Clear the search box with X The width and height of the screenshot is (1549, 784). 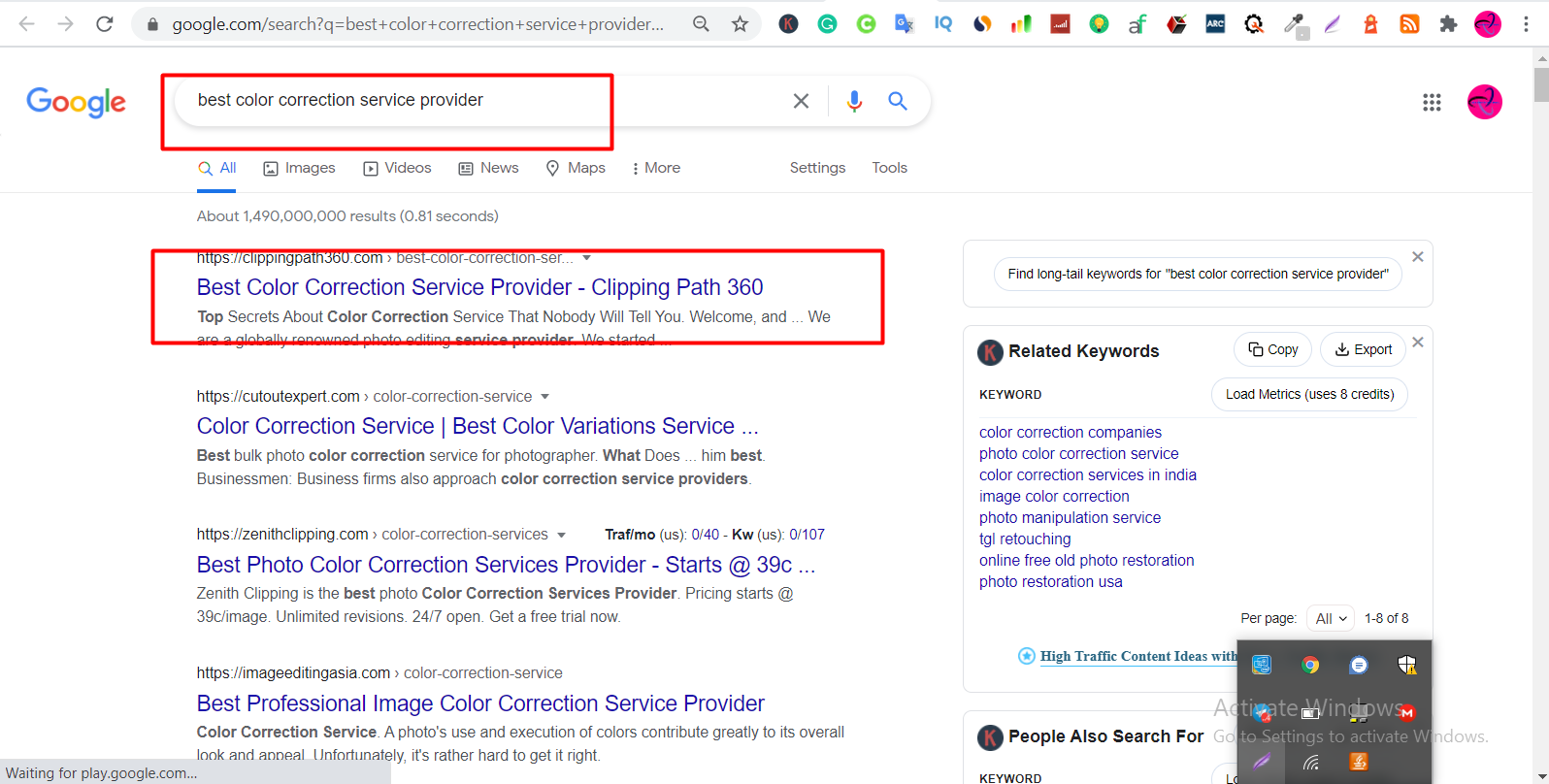click(x=801, y=101)
